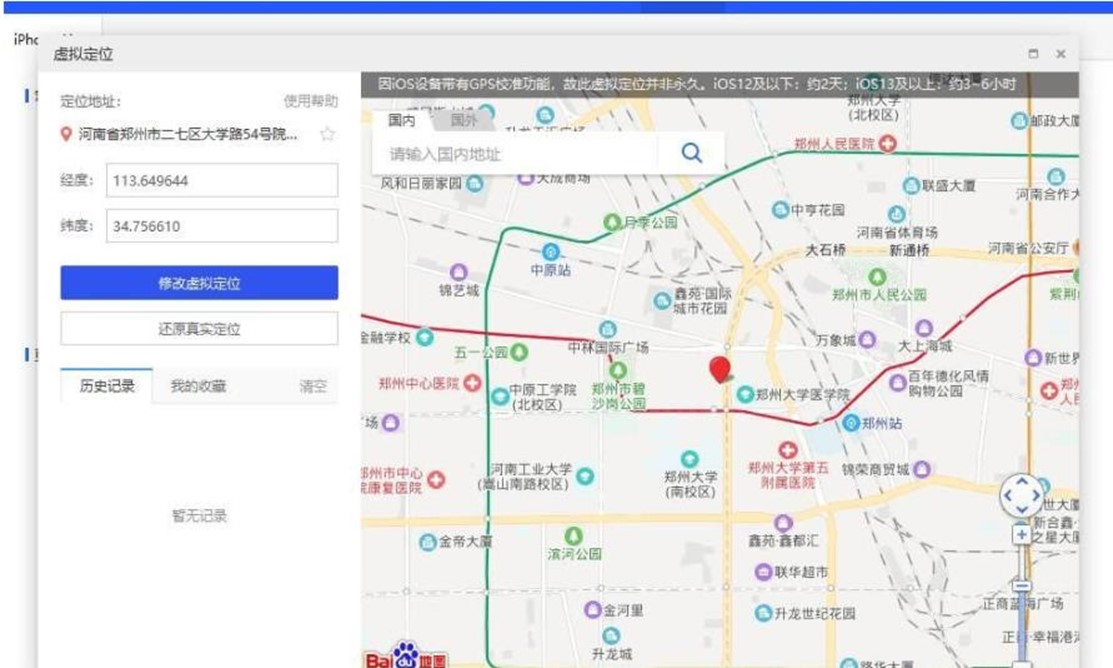The height and width of the screenshot is (668, 1113).
Task: Click the red location pin on map
Action: [720, 370]
